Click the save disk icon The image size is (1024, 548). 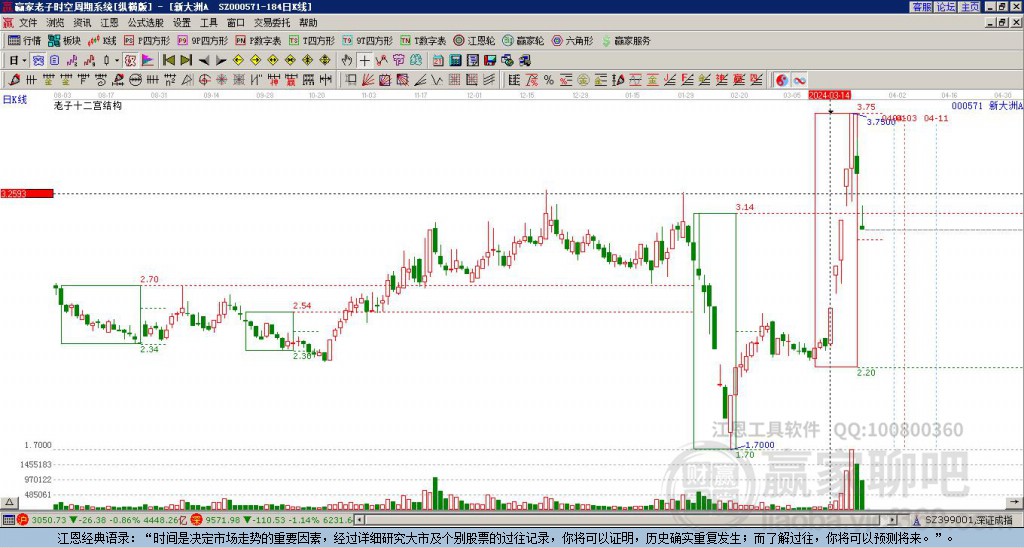pos(490,60)
